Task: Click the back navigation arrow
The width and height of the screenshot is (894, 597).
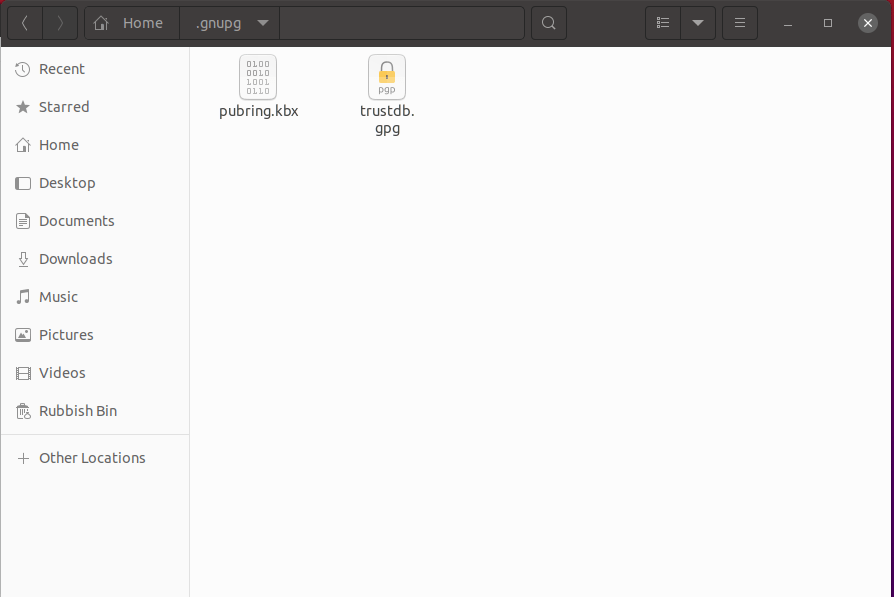Action: pyautogui.click(x=25, y=23)
